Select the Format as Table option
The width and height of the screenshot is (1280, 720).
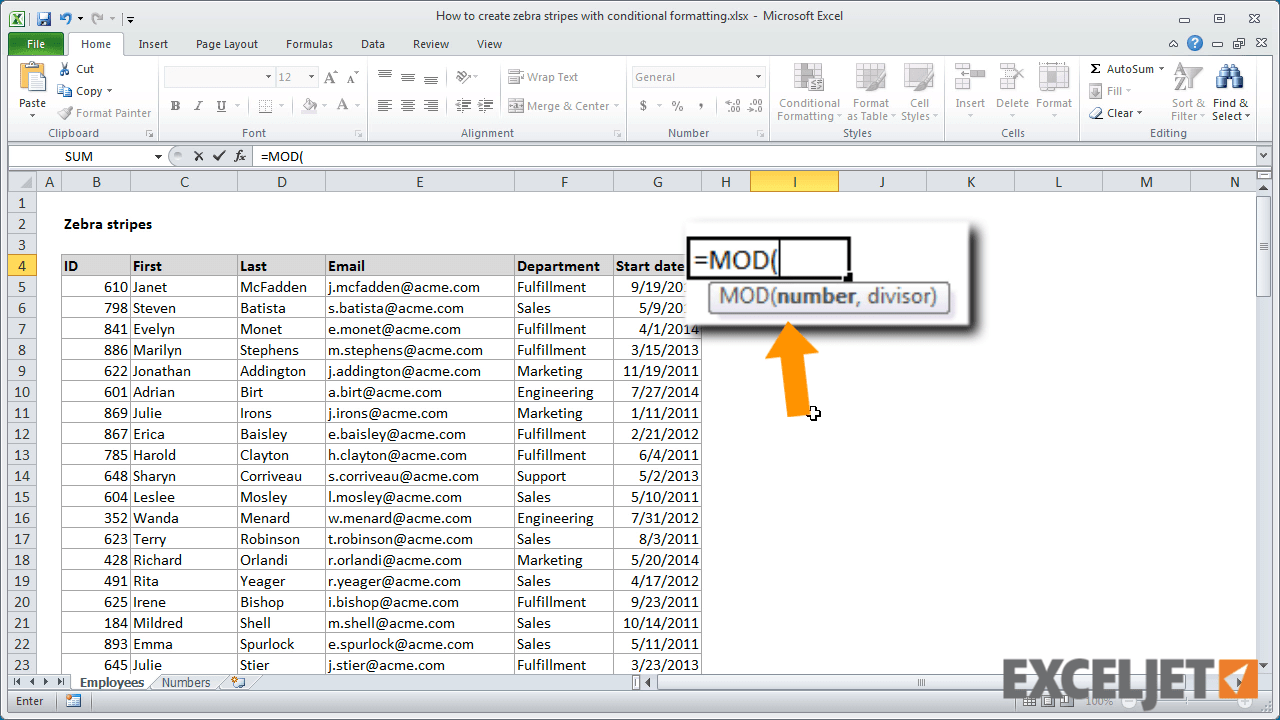(x=870, y=93)
